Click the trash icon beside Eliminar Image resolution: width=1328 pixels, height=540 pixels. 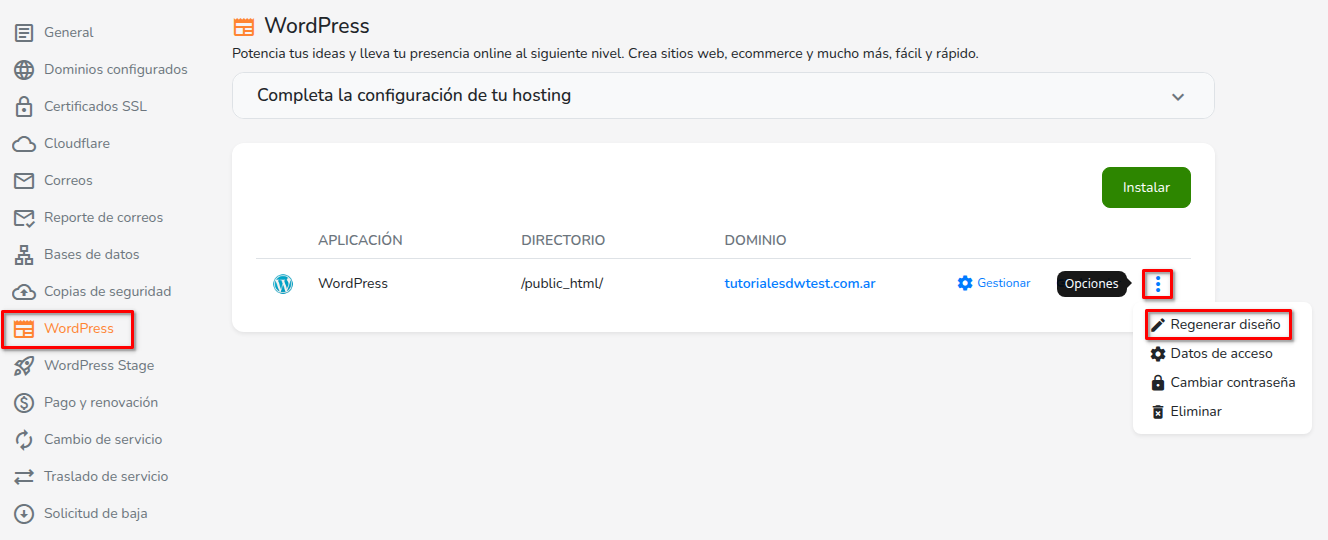pyautogui.click(x=1158, y=412)
